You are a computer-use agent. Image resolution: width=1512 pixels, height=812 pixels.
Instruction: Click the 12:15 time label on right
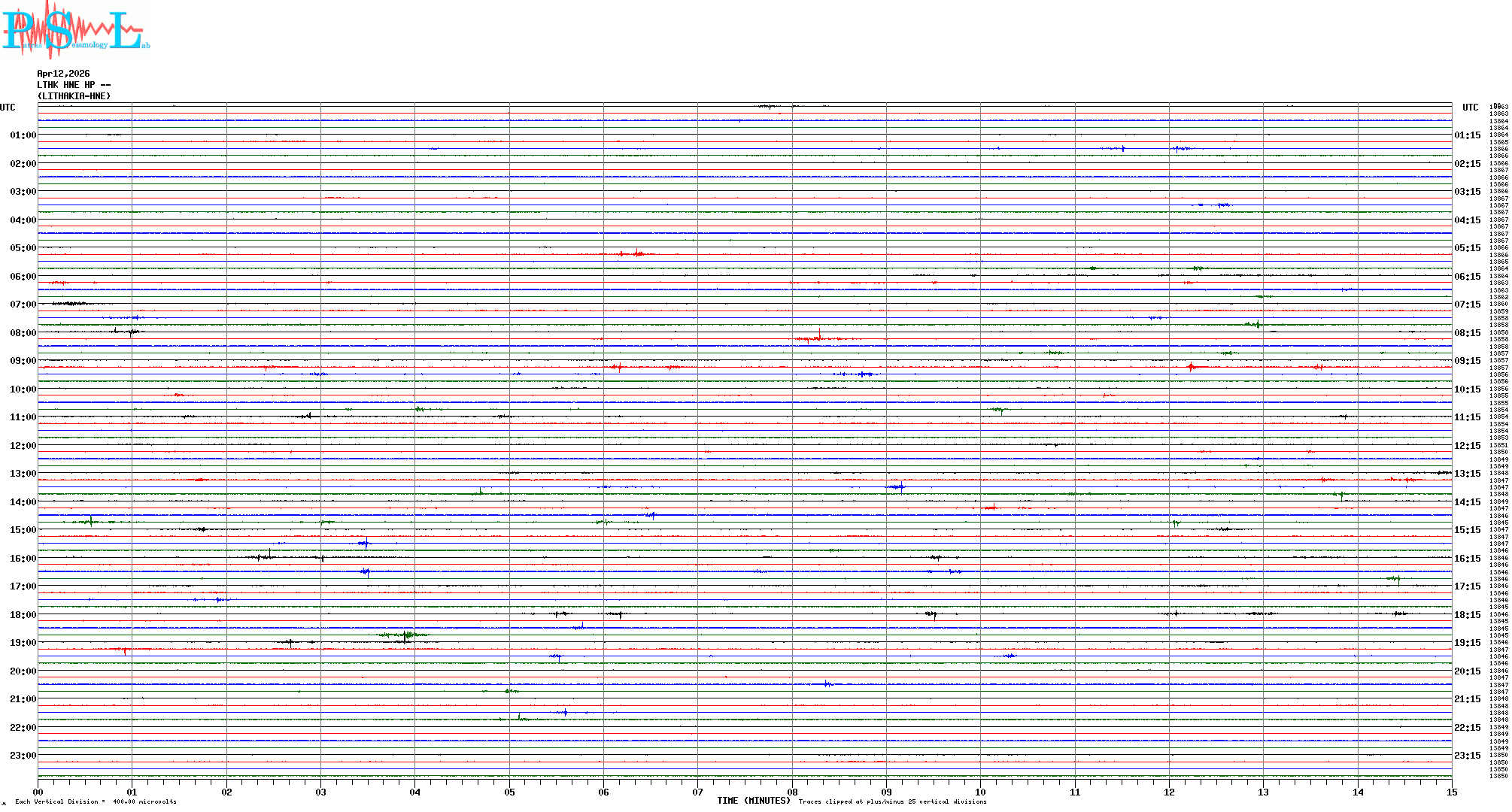click(x=1467, y=446)
